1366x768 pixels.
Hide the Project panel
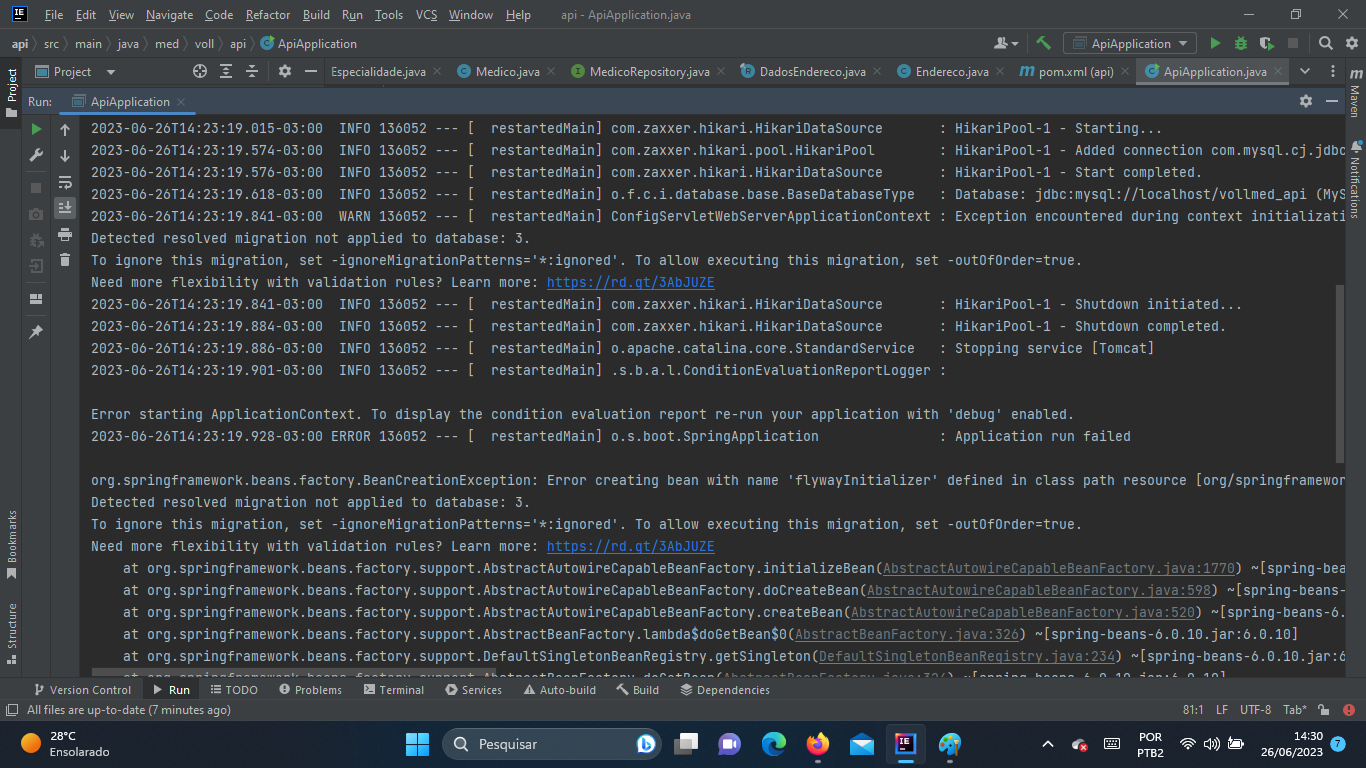click(x=311, y=71)
